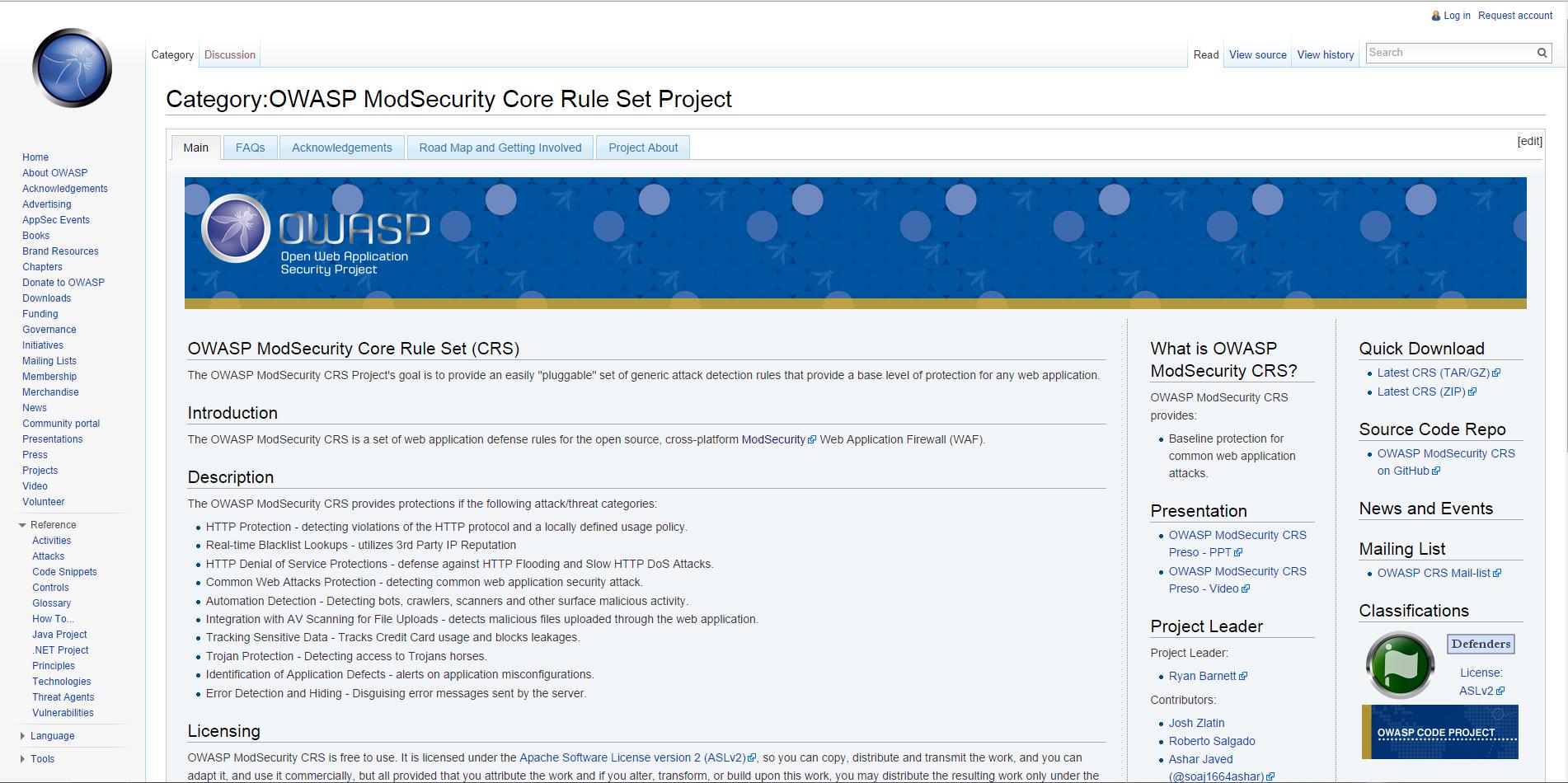Open Principles reference link
Screen dimensions: 1568x783
pyautogui.click(x=54, y=666)
